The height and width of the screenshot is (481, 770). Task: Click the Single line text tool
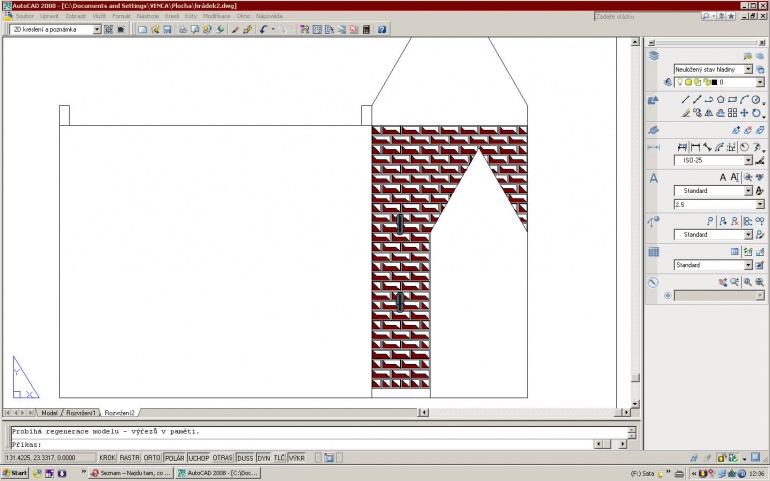735,177
